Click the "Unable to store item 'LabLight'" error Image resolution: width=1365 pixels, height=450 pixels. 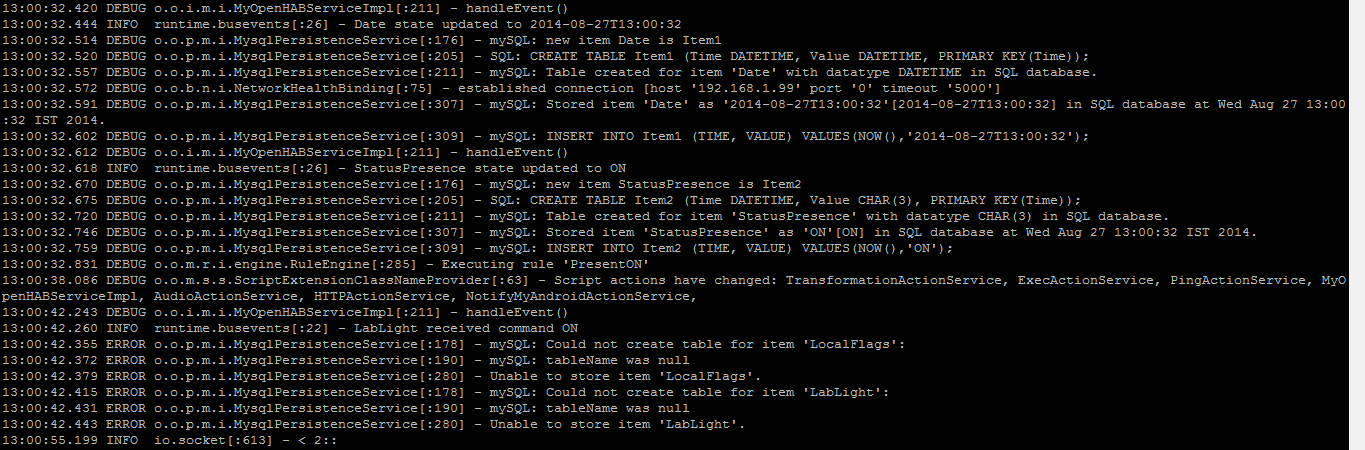(x=617, y=424)
